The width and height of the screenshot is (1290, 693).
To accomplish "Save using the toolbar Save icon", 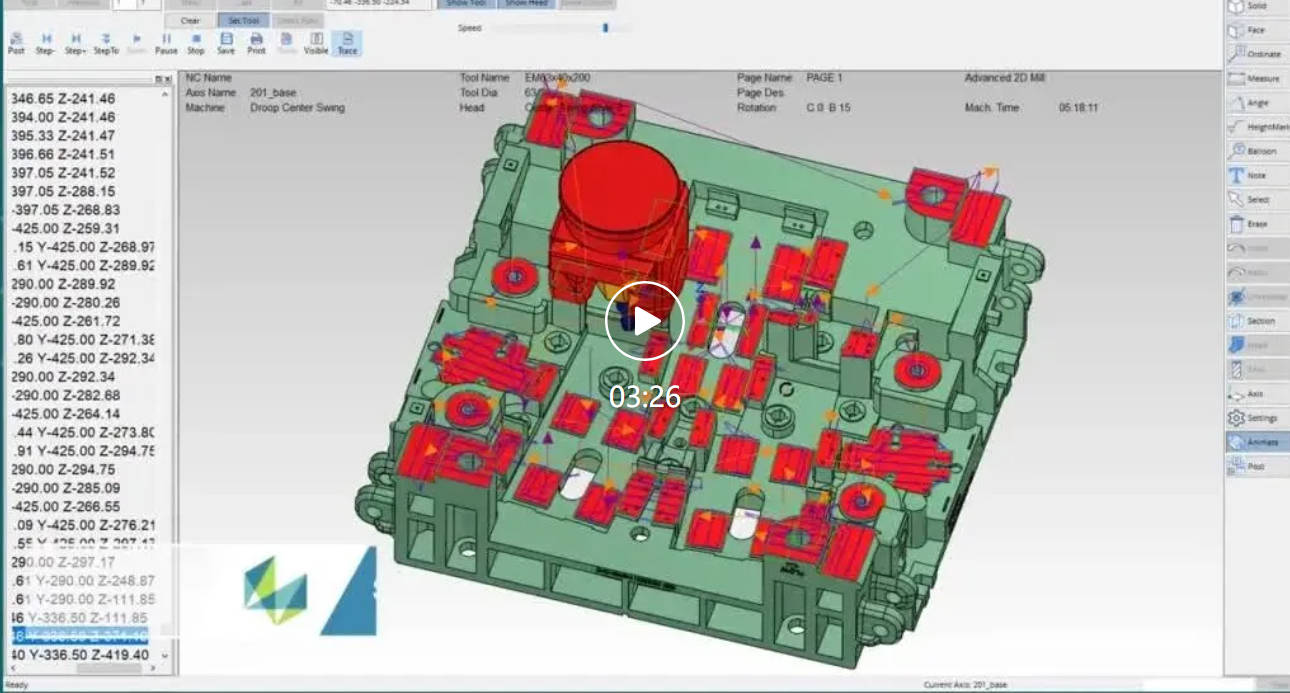I will pyautogui.click(x=226, y=43).
